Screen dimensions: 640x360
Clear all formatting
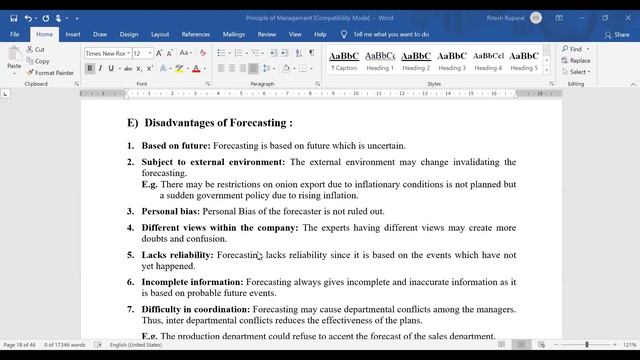click(203, 53)
